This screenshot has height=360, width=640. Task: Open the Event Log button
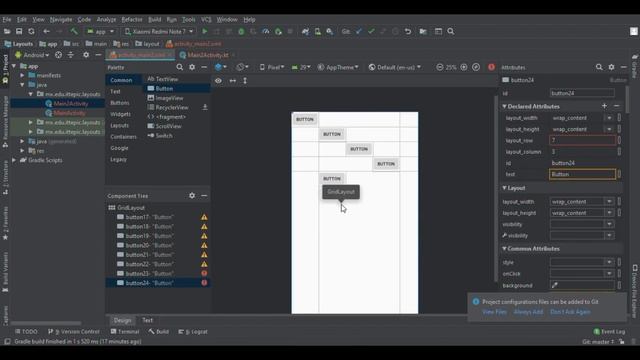tap(609, 332)
